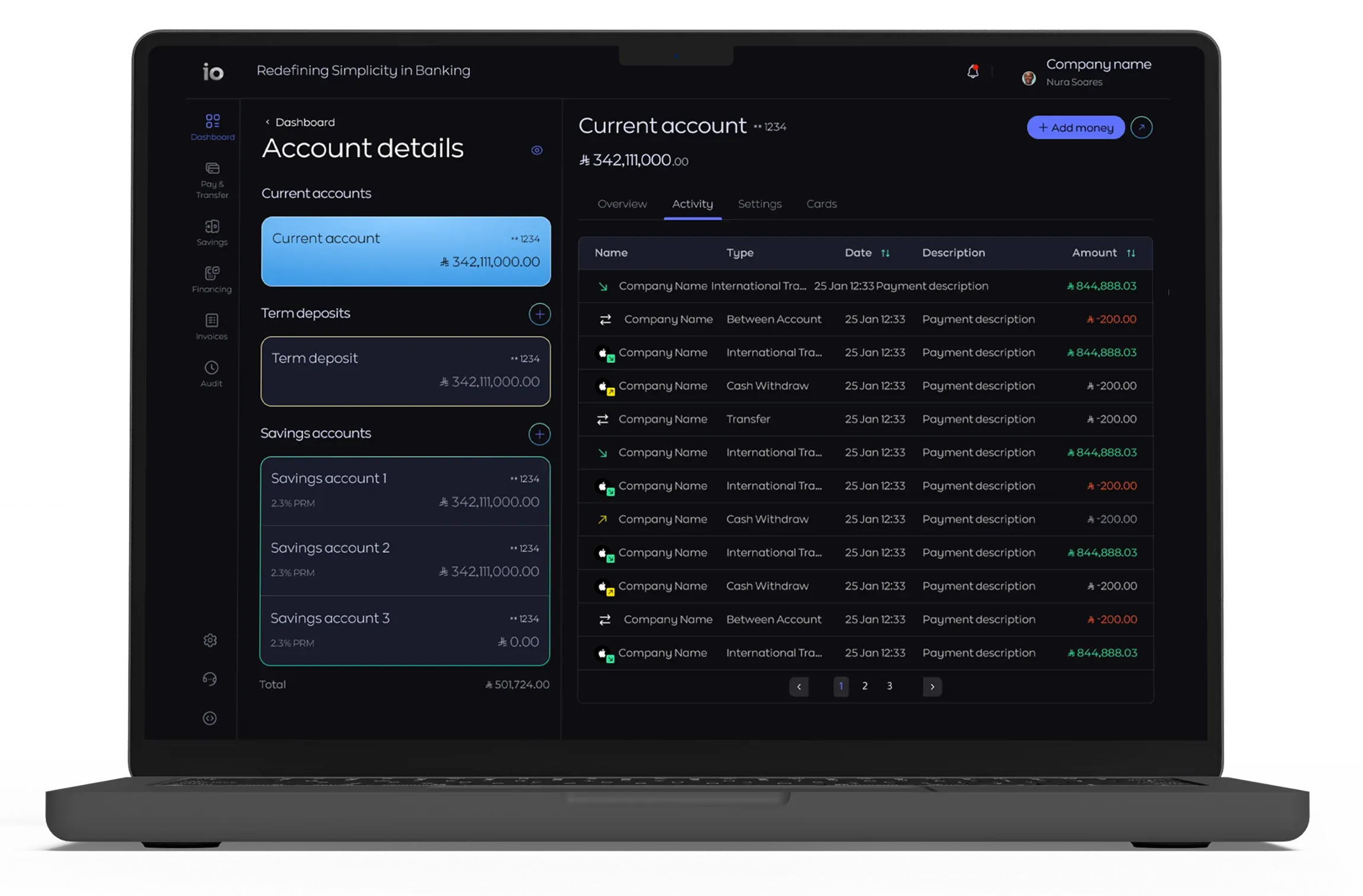1363x896 pixels.
Task: Switch to the Overview tab
Action: click(x=622, y=204)
